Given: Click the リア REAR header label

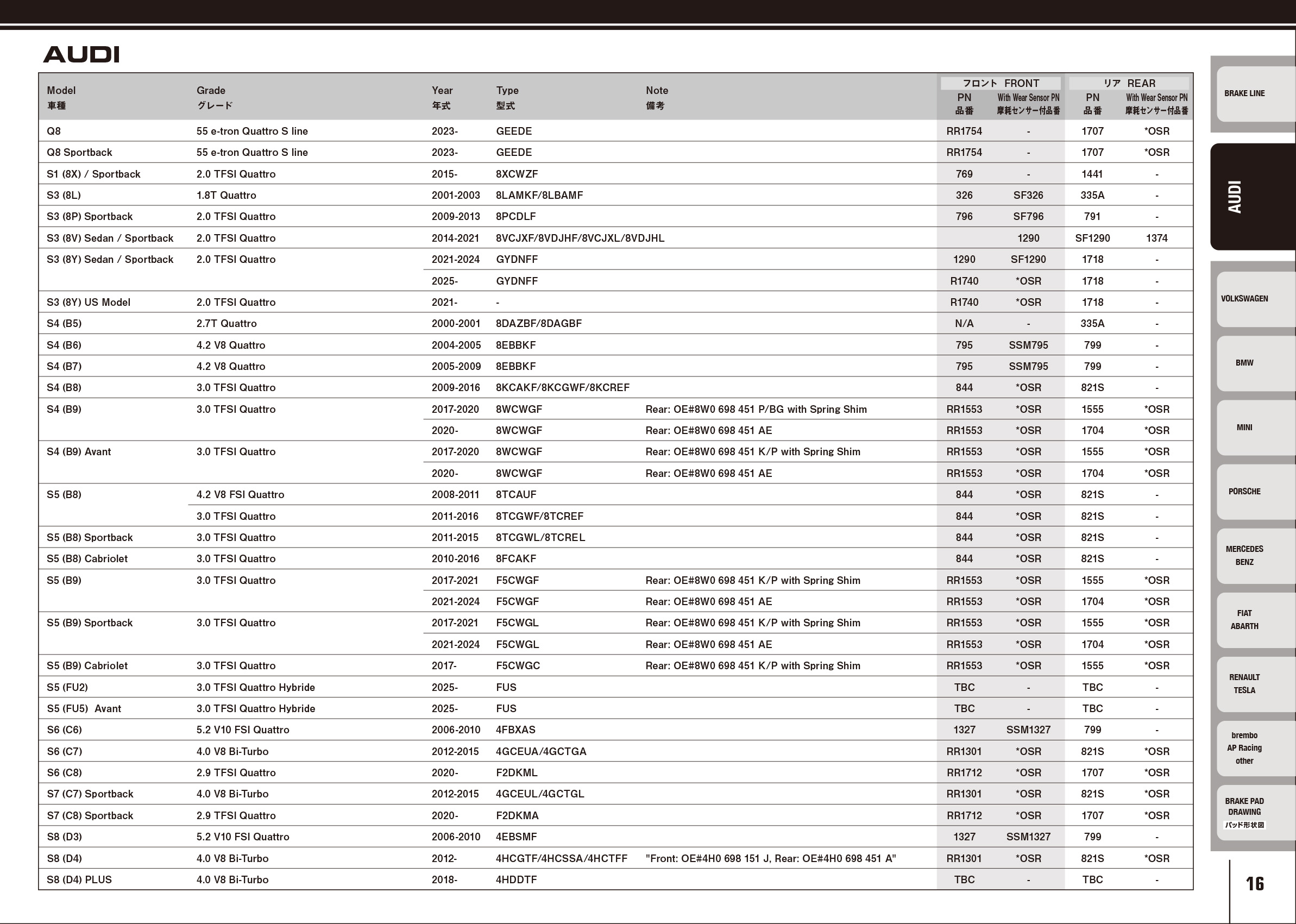Looking at the screenshot, I should coord(1129,83).
